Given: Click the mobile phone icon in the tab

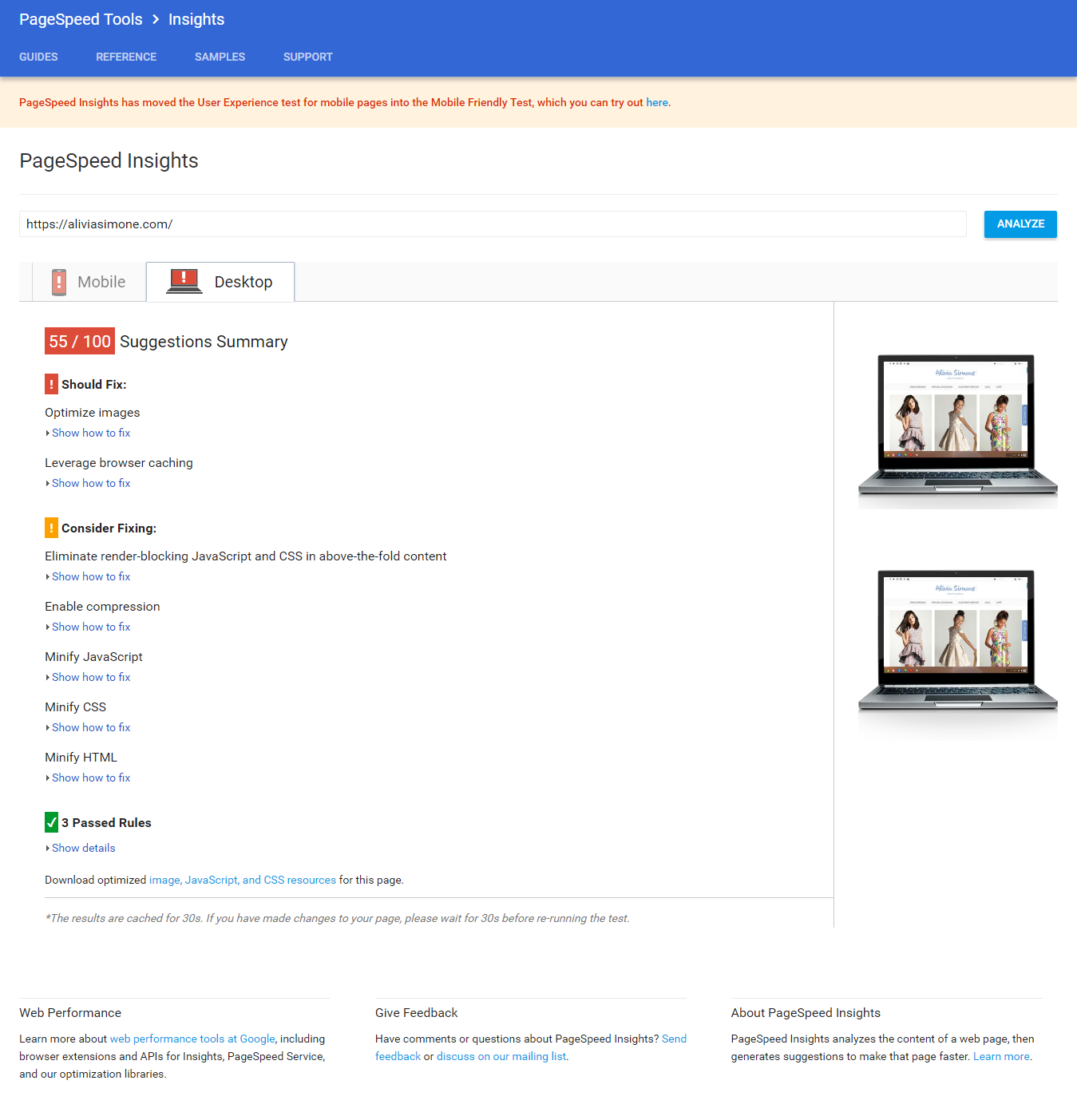Looking at the screenshot, I should coord(59,282).
